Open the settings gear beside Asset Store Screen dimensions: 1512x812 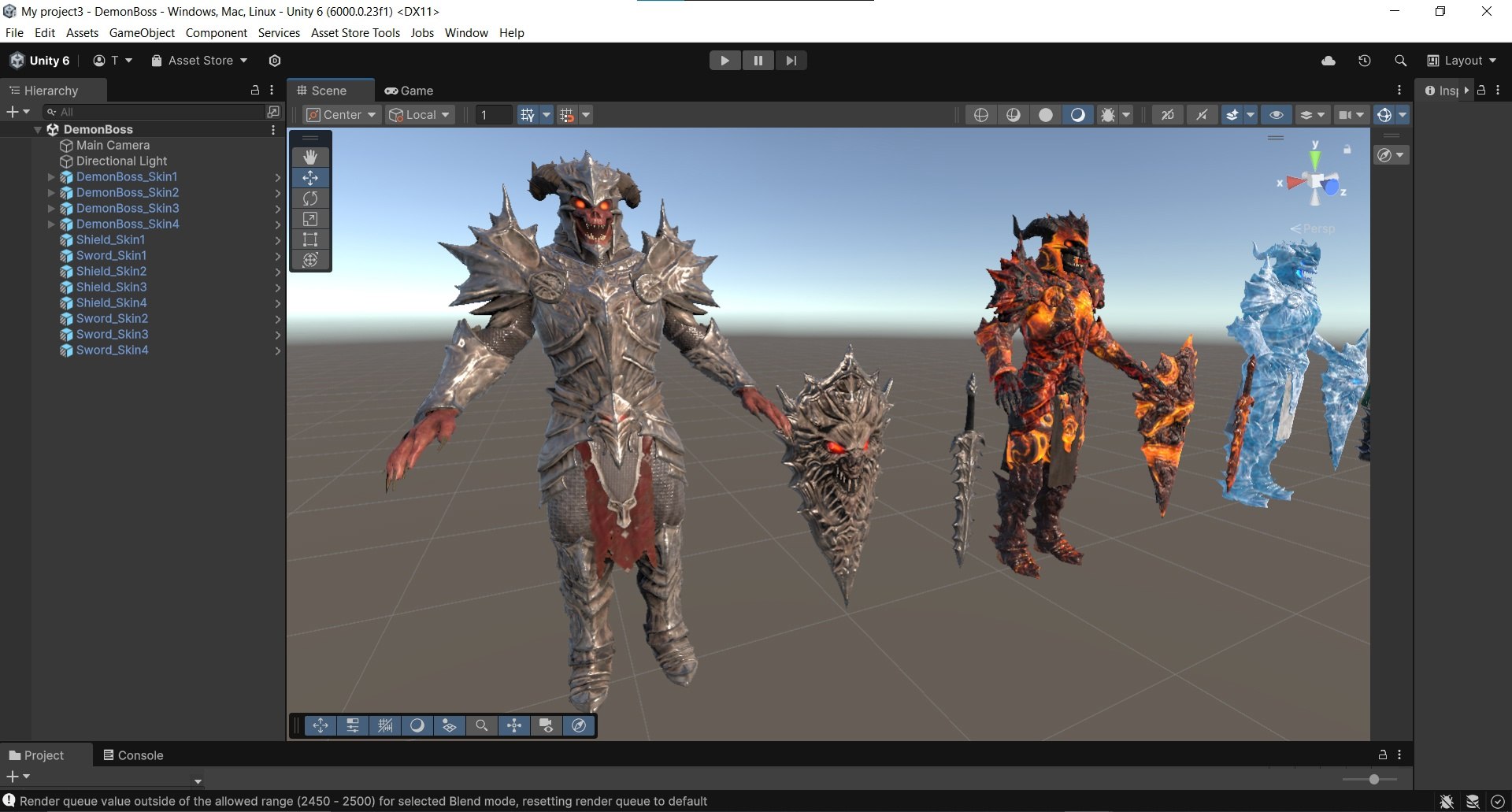point(275,61)
